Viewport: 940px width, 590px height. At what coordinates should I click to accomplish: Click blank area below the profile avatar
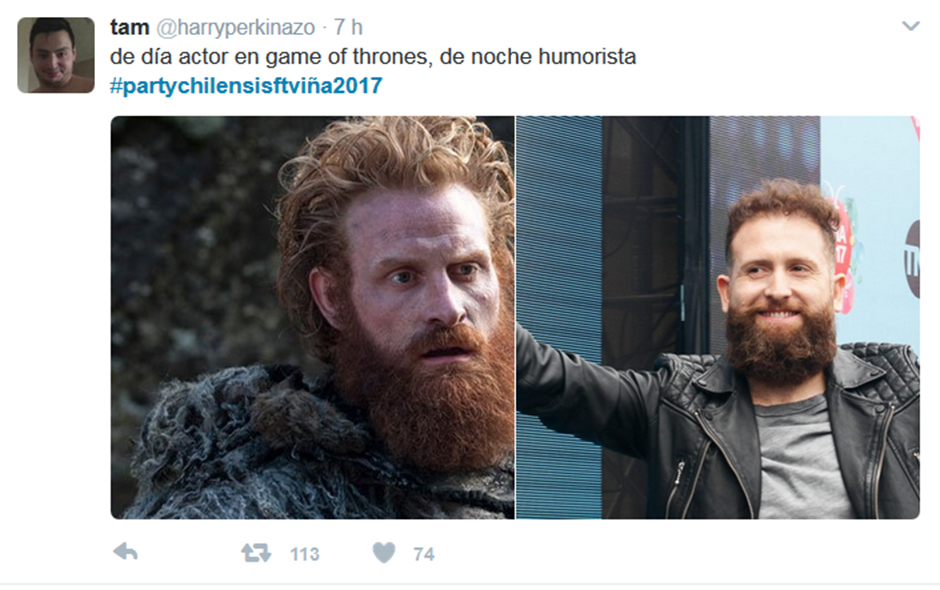click(x=56, y=300)
